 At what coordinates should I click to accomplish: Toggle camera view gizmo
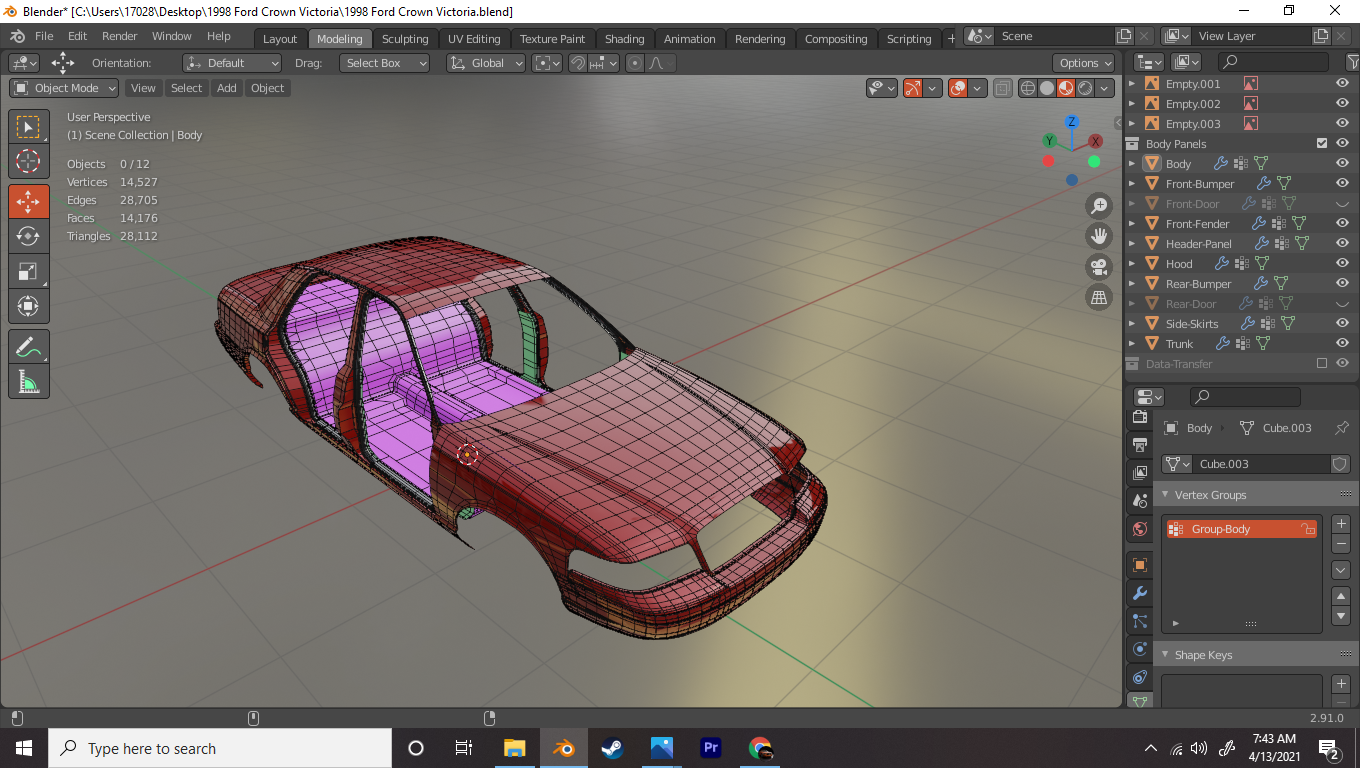(1099, 267)
